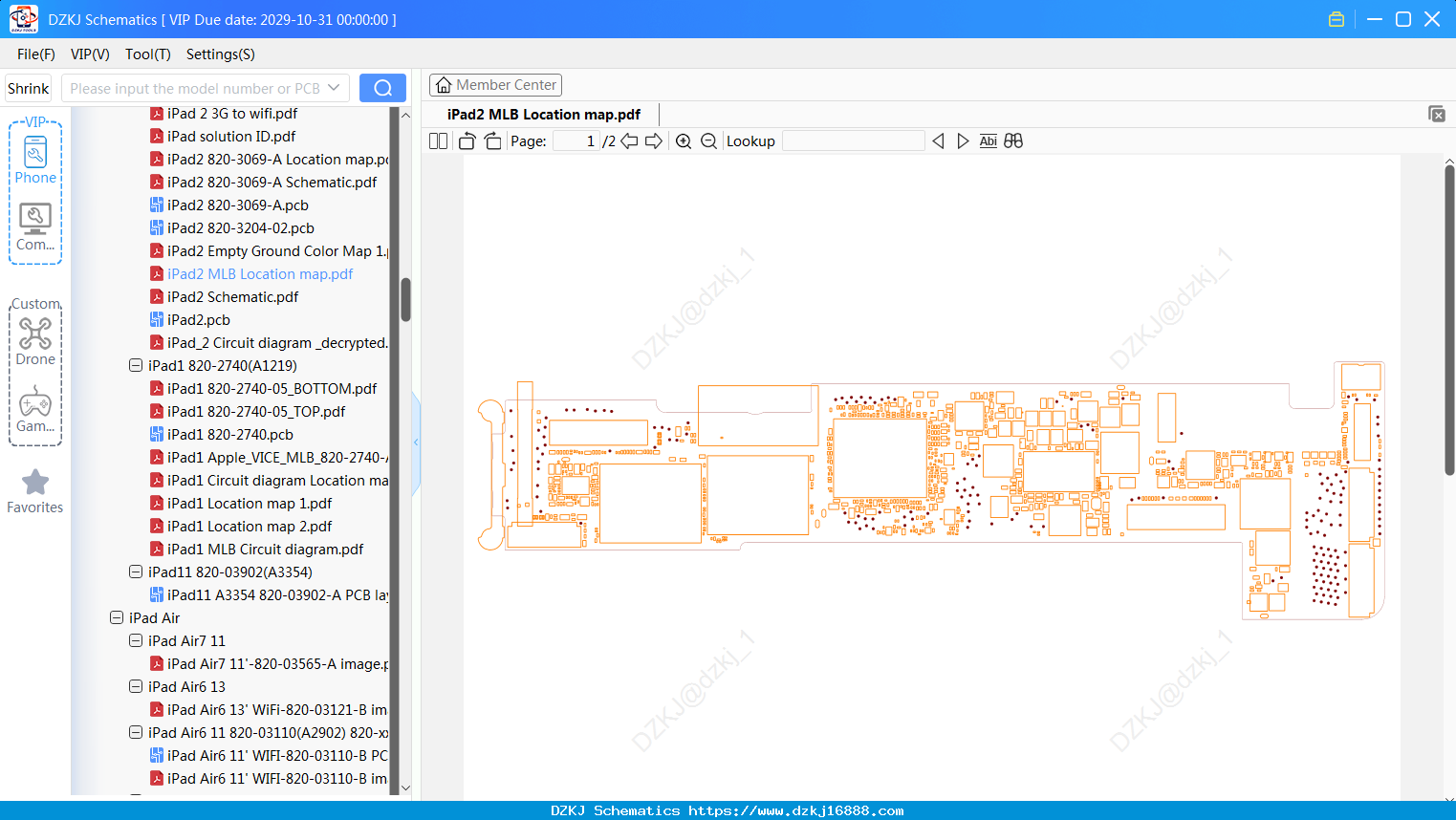
Task: Click the file tree vertical scrollbar thumb
Action: pyautogui.click(x=405, y=300)
